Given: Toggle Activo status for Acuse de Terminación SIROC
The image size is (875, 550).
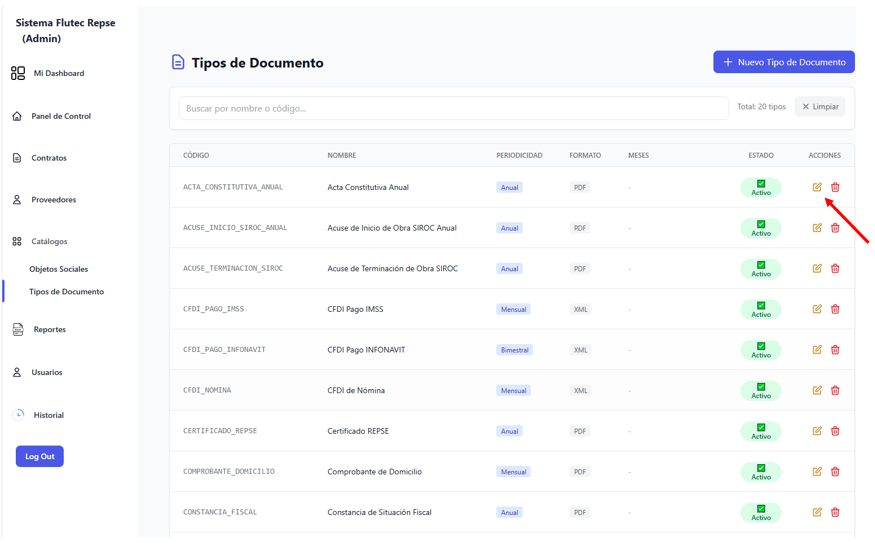Looking at the screenshot, I should pyautogui.click(x=761, y=269).
